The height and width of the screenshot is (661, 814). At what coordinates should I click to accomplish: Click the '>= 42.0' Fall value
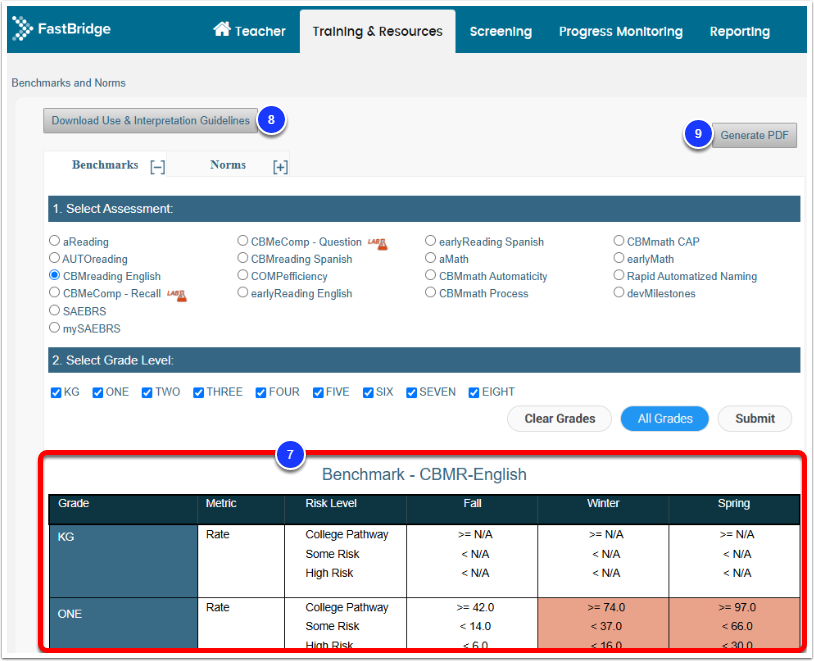click(475, 607)
